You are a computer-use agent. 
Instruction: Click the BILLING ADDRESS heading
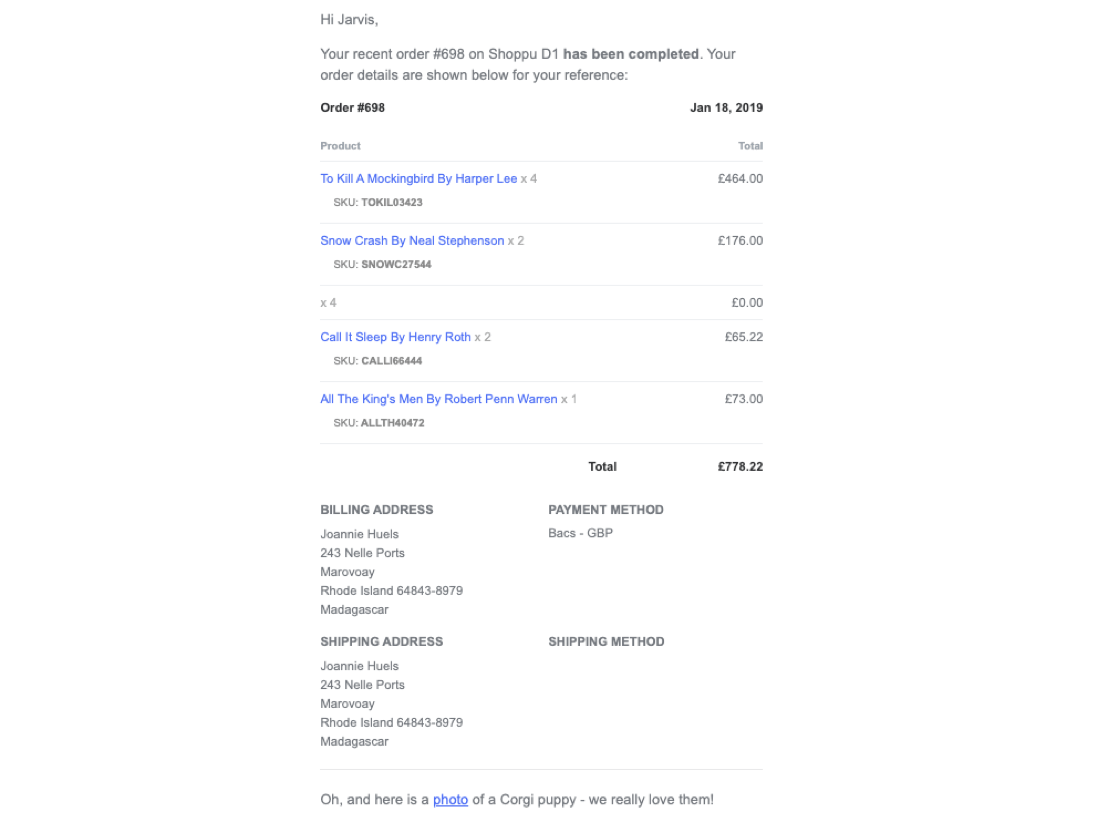click(x=377, y=510)
